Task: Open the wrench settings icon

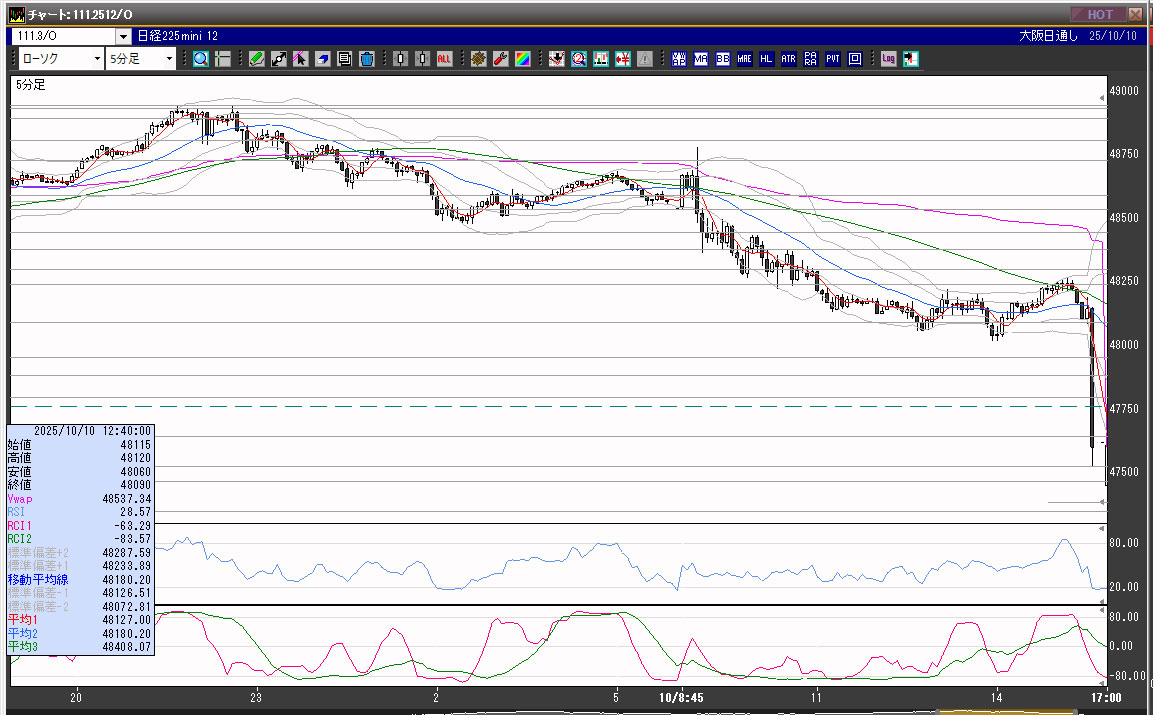Action: [500, 59]
